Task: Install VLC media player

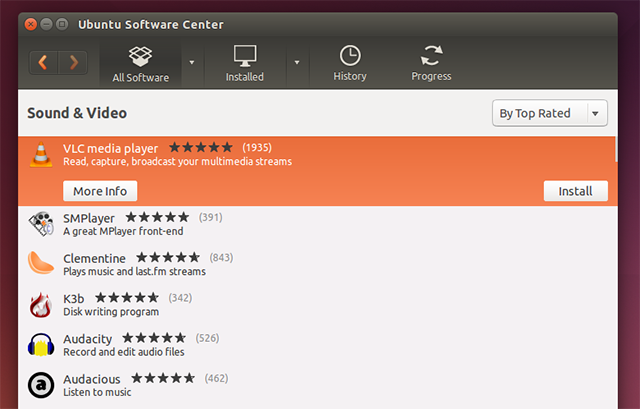Action: 576,191
